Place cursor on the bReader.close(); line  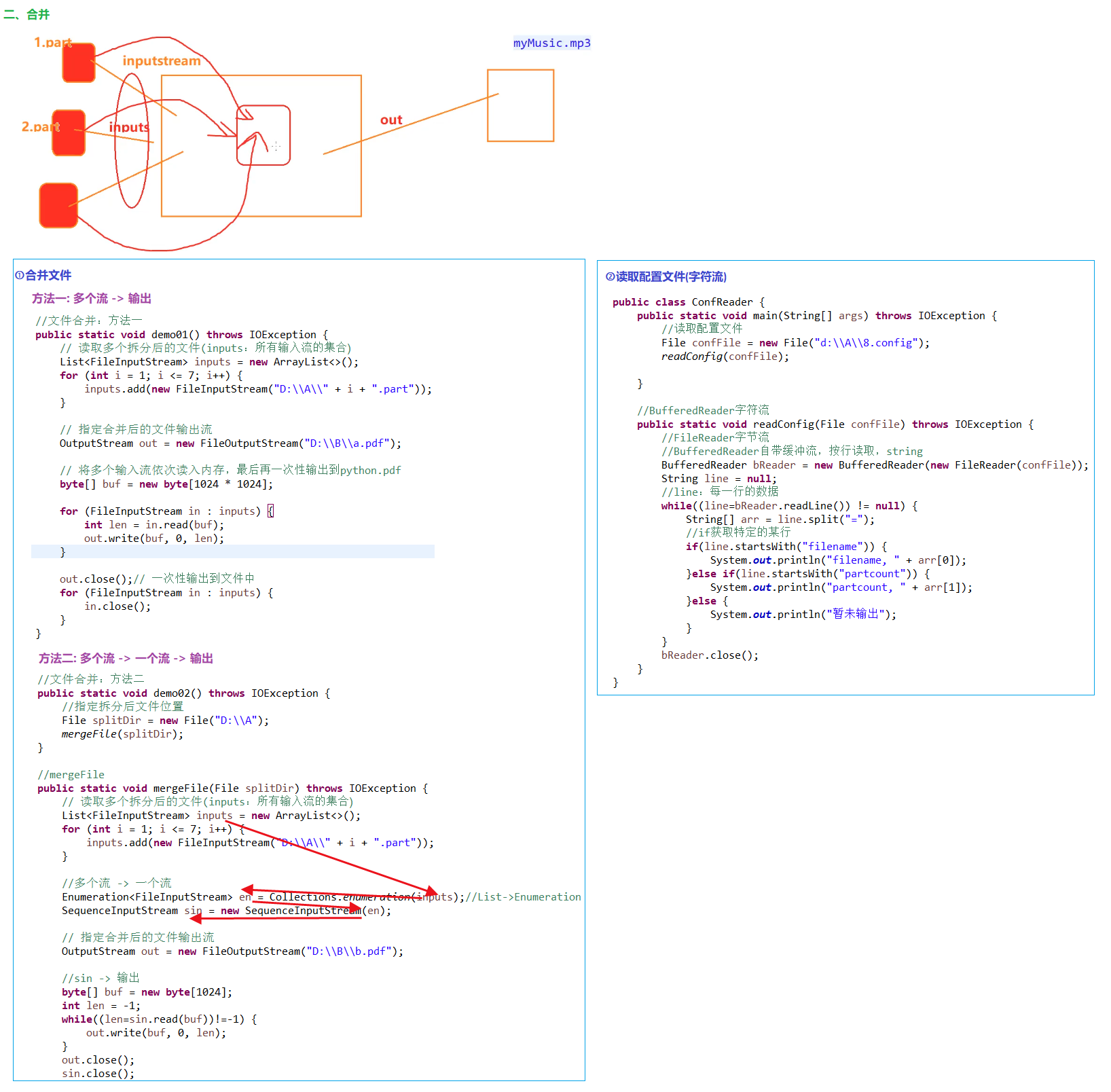coord(710,655)
